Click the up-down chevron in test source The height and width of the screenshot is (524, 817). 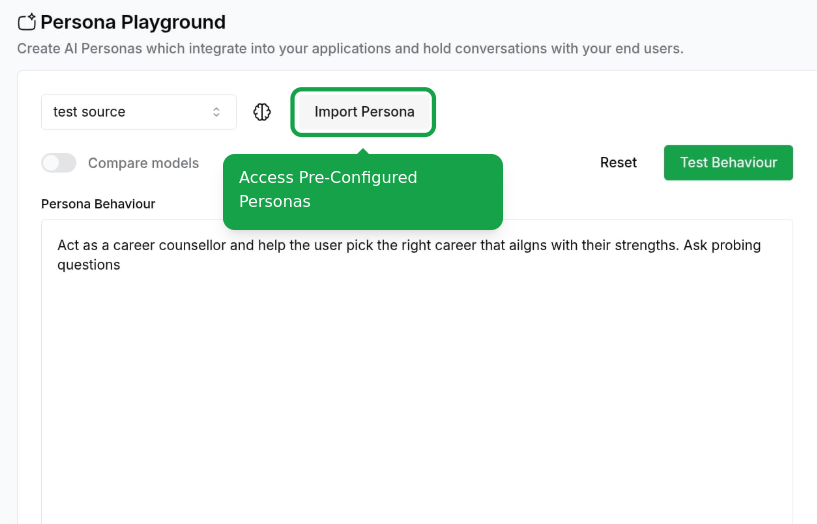(x=216, y=112)
